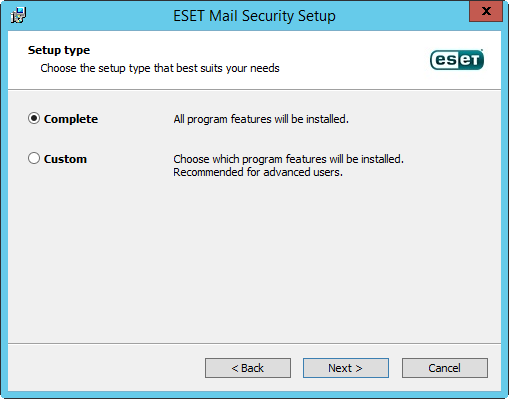Close the setup window
Viewport: 509px width, 399px height.
pyautogui.click(x=486, y=11)
